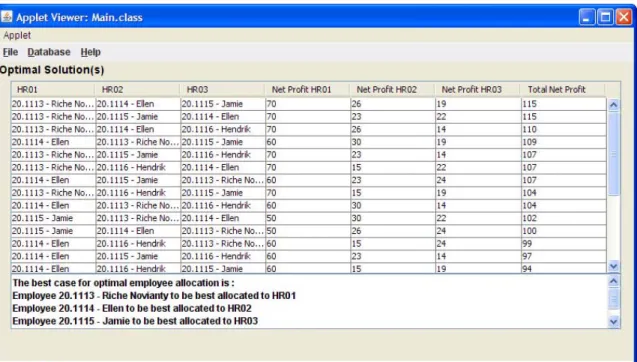Click the Net Profit HR03 column header
Viewport: 637px width, 362px height.
[x=477, y=89]
